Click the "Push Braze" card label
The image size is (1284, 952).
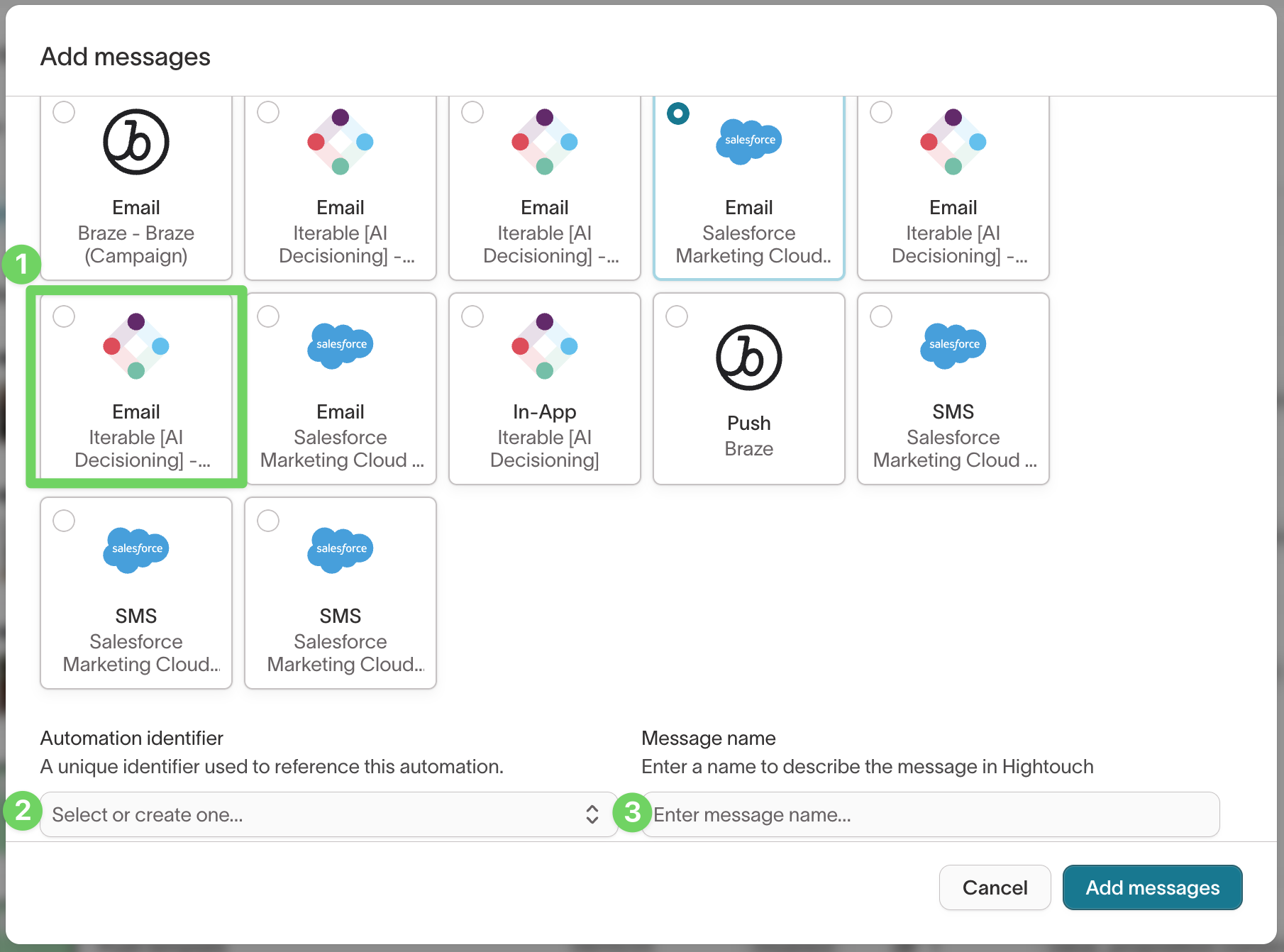tap(748, 436)
